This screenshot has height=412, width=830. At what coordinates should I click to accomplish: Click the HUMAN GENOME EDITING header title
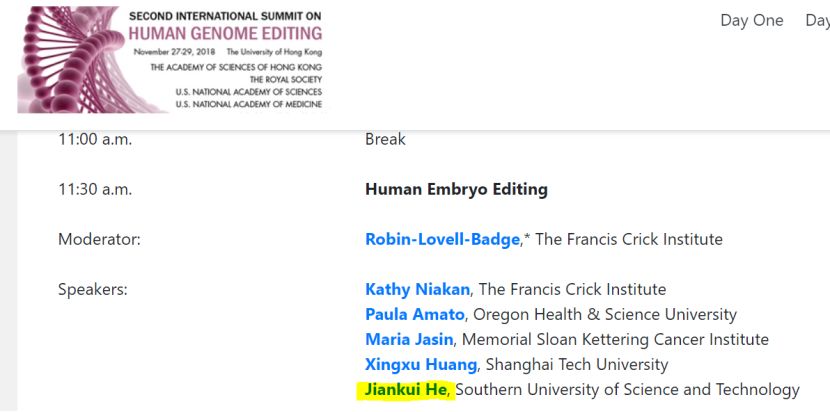pos(225,34)
